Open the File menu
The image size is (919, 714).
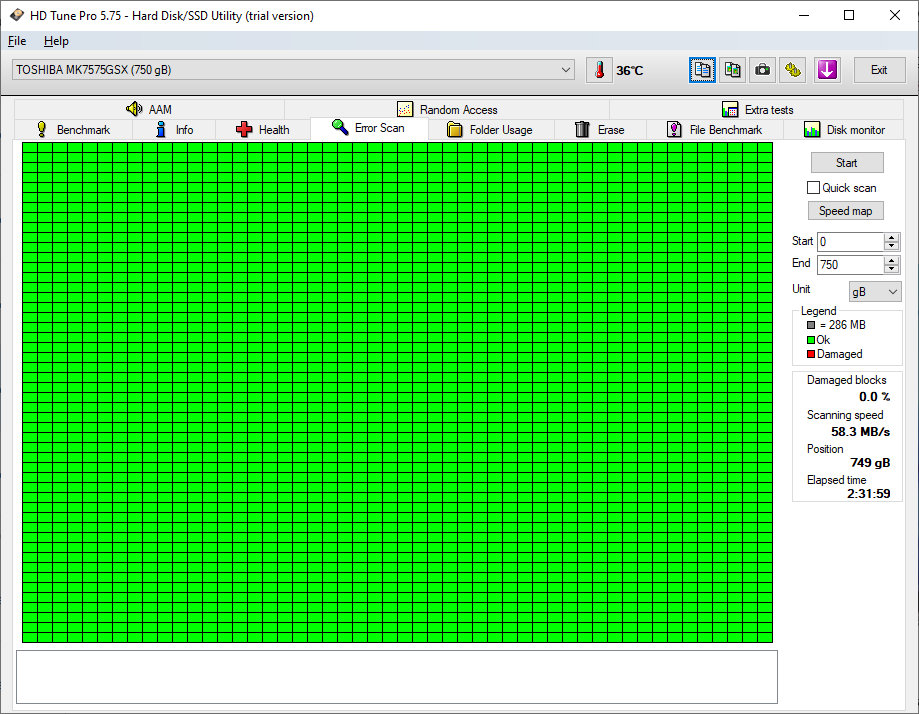coord(17,41)
